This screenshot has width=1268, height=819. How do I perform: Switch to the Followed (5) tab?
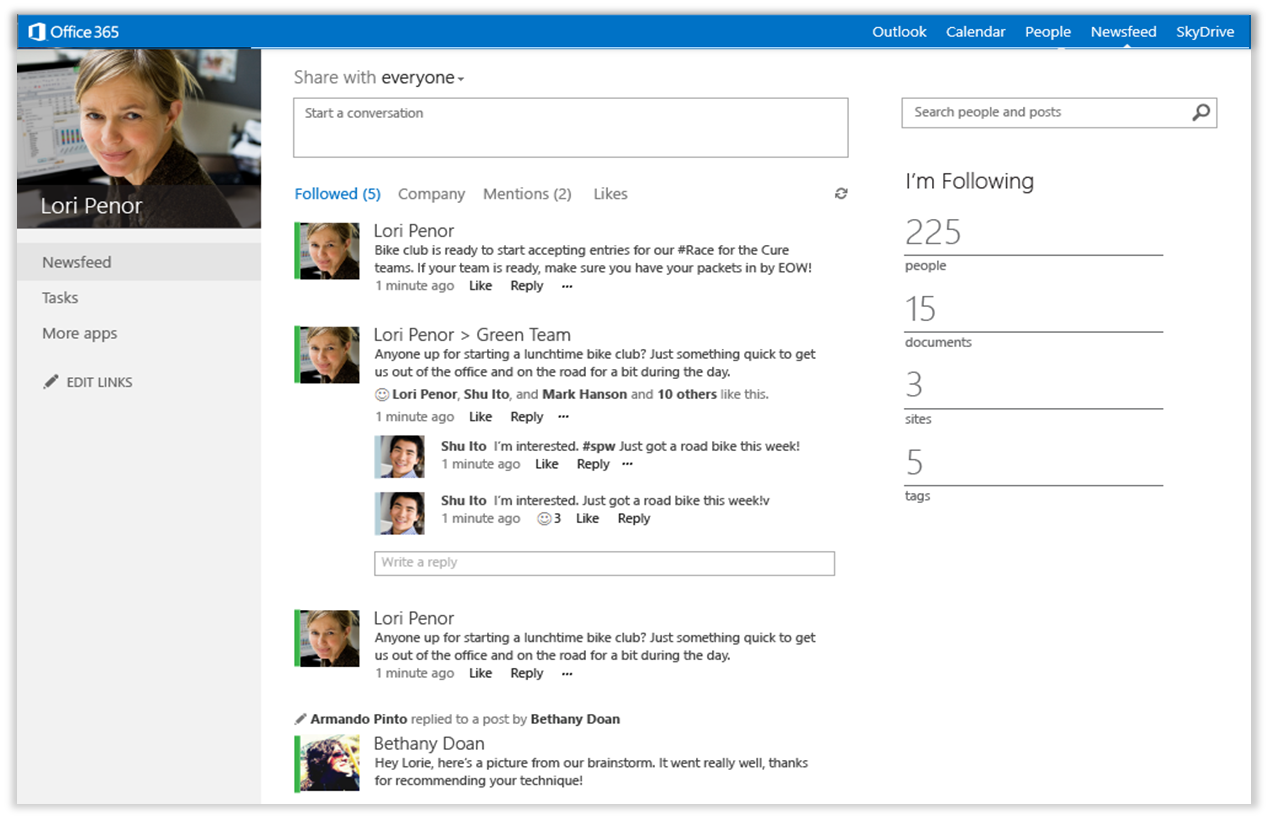point(337,194)
